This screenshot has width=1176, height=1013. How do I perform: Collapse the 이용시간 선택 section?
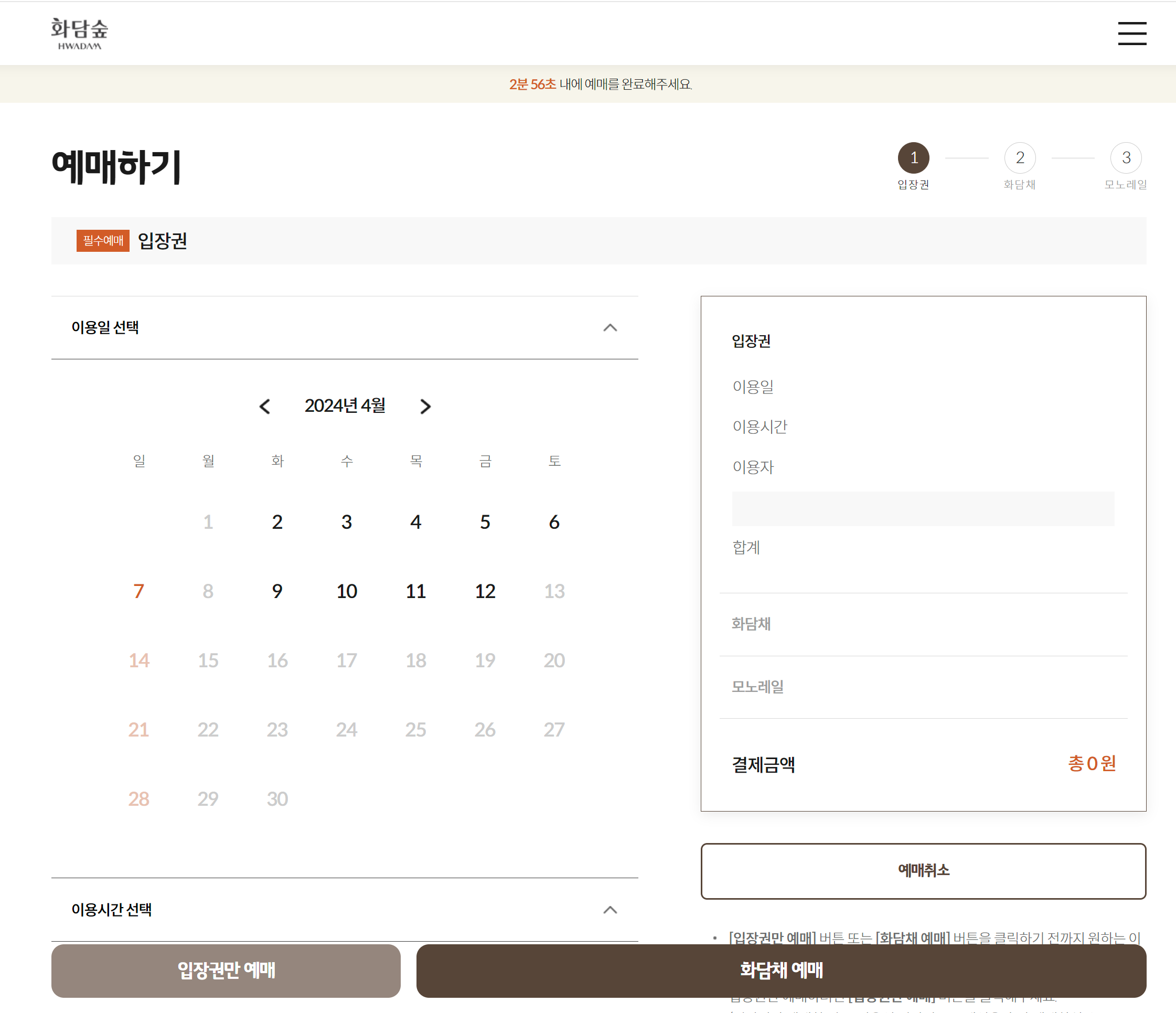pos(610,910)
